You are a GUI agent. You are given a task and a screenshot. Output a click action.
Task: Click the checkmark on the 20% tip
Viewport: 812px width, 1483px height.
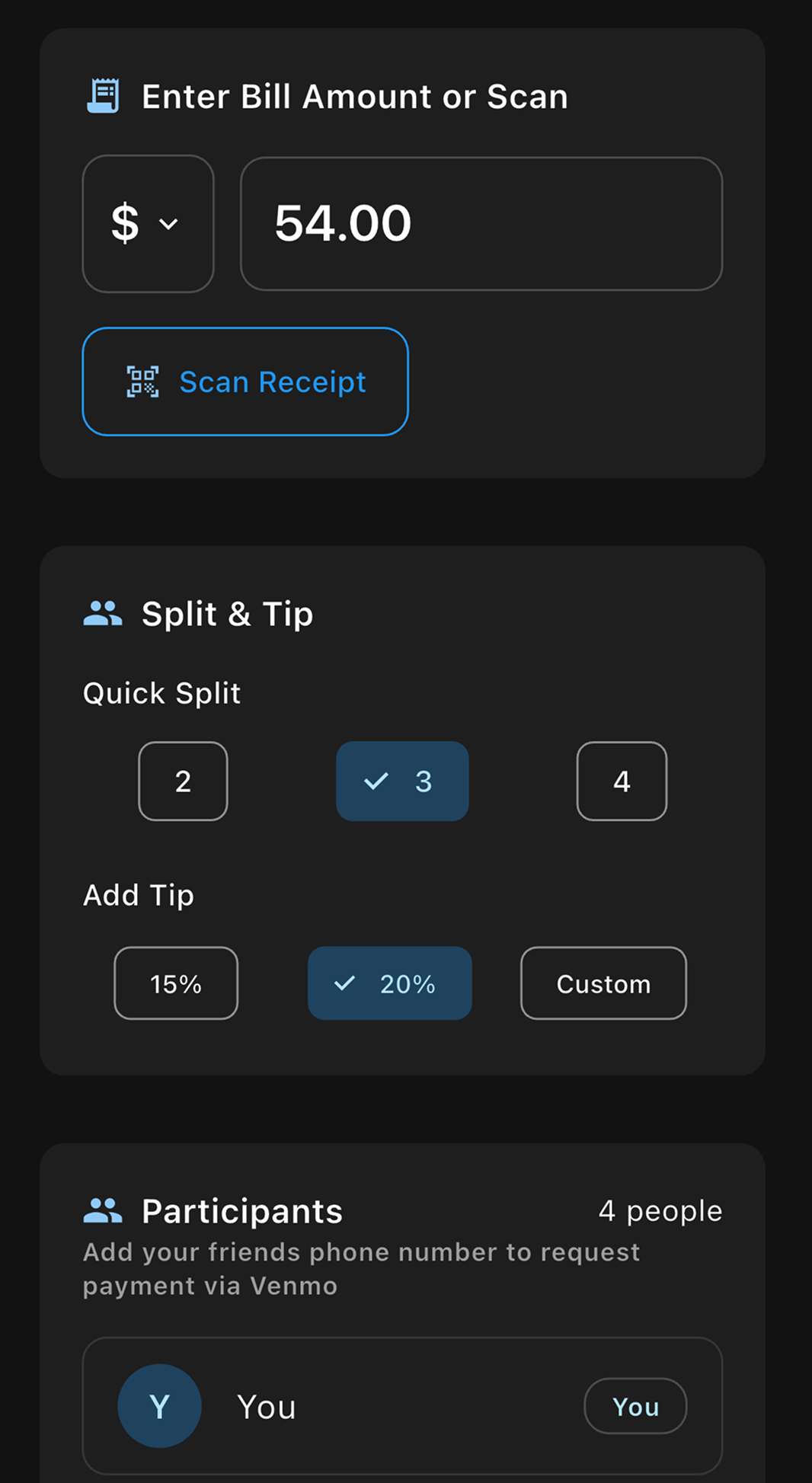(345, 983)
